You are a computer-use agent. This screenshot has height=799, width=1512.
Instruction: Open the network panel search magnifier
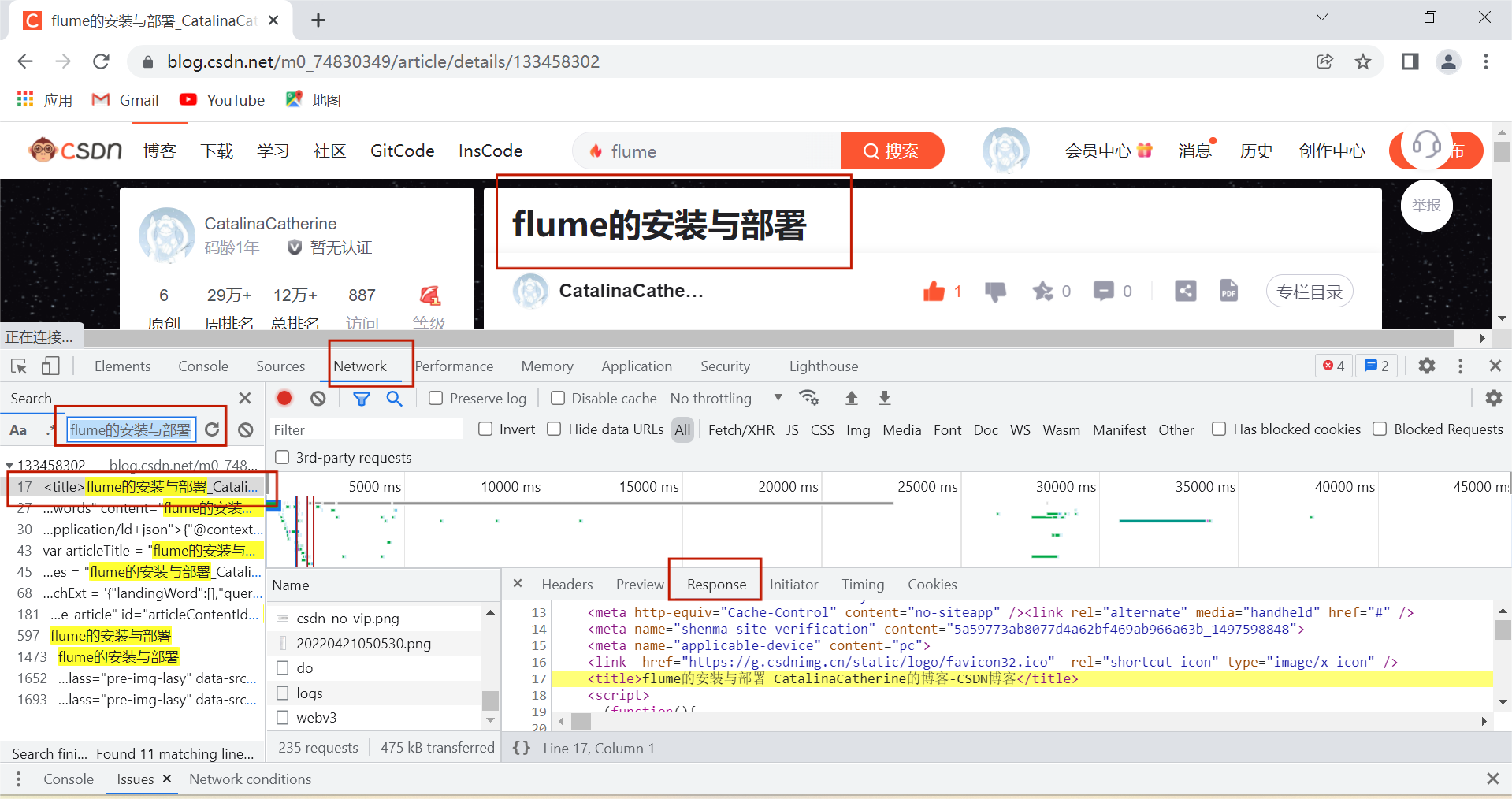[x=395, y=398]
